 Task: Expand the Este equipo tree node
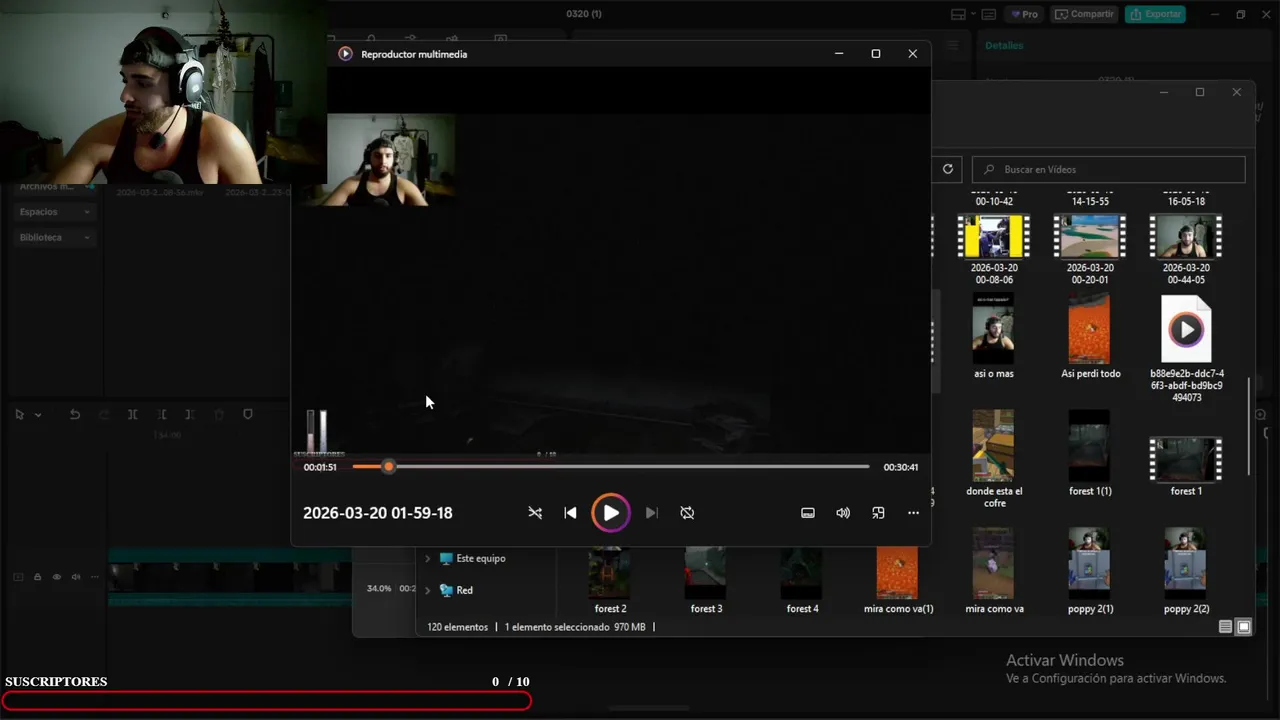(x=428, y=559)
